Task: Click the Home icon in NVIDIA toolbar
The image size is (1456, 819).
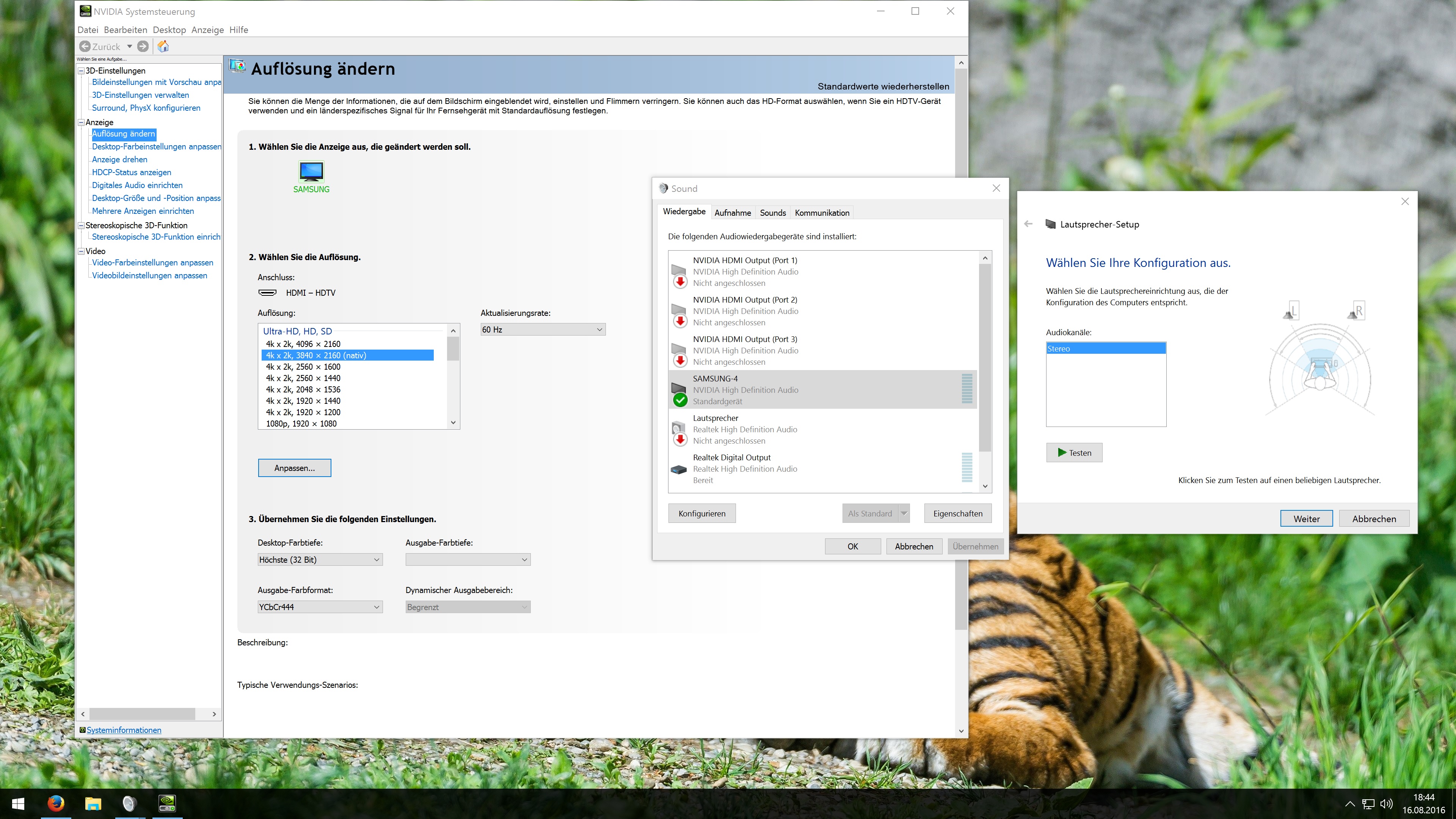Action: coord(163,46)
